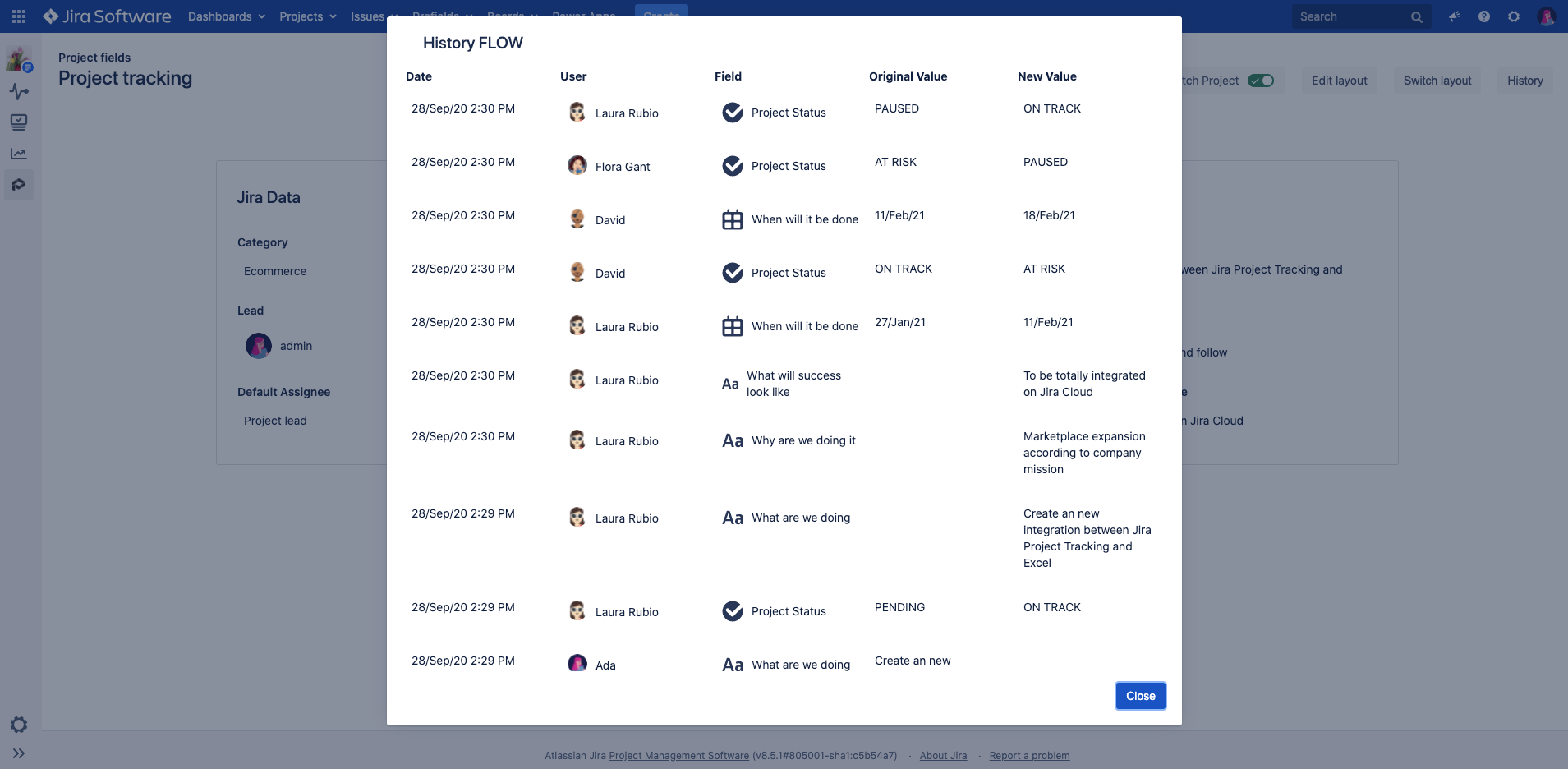Click the calendar icon for When will it be done

click(733, 219)
